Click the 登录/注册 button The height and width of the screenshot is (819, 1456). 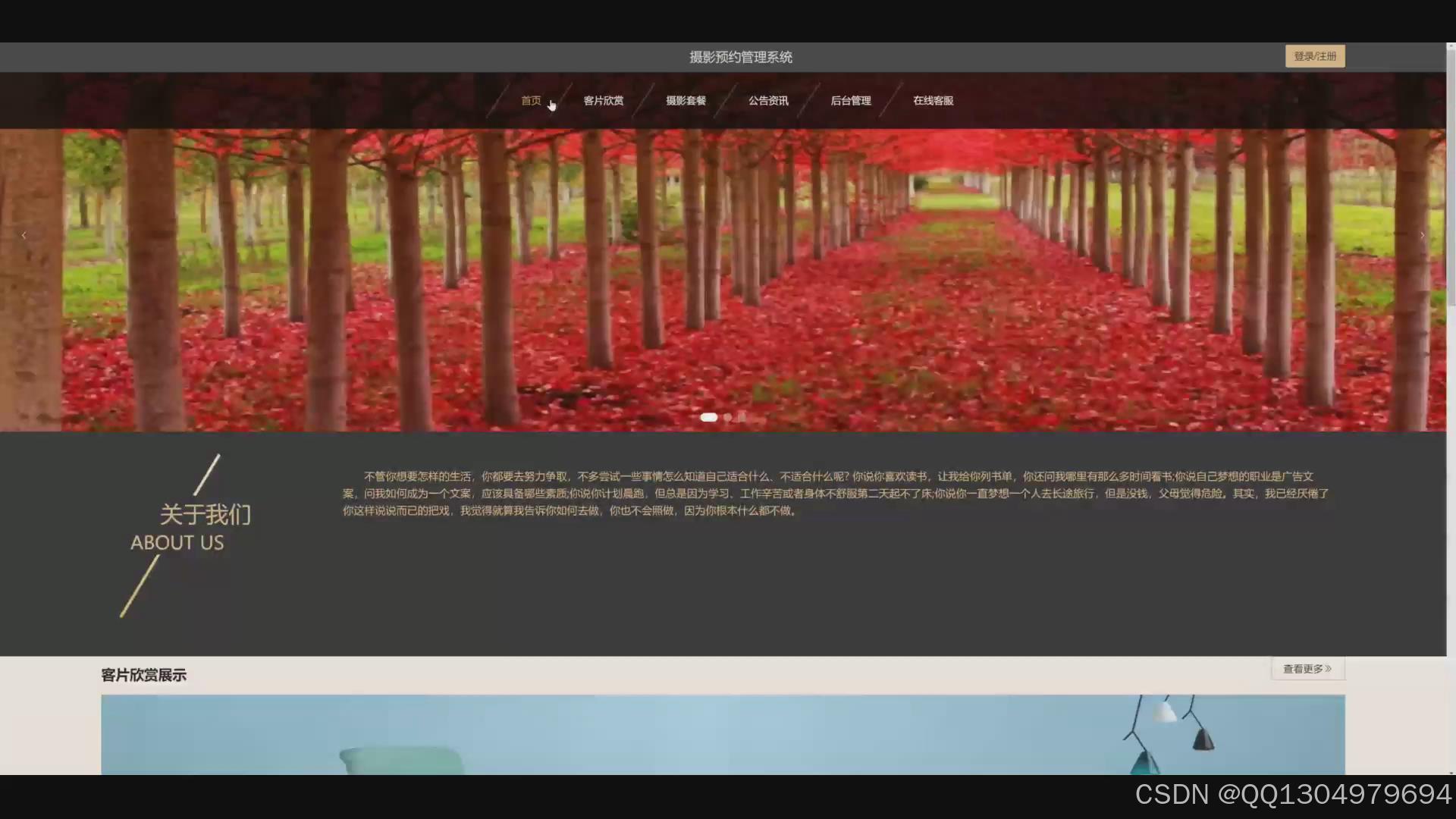coord(1314,56)
